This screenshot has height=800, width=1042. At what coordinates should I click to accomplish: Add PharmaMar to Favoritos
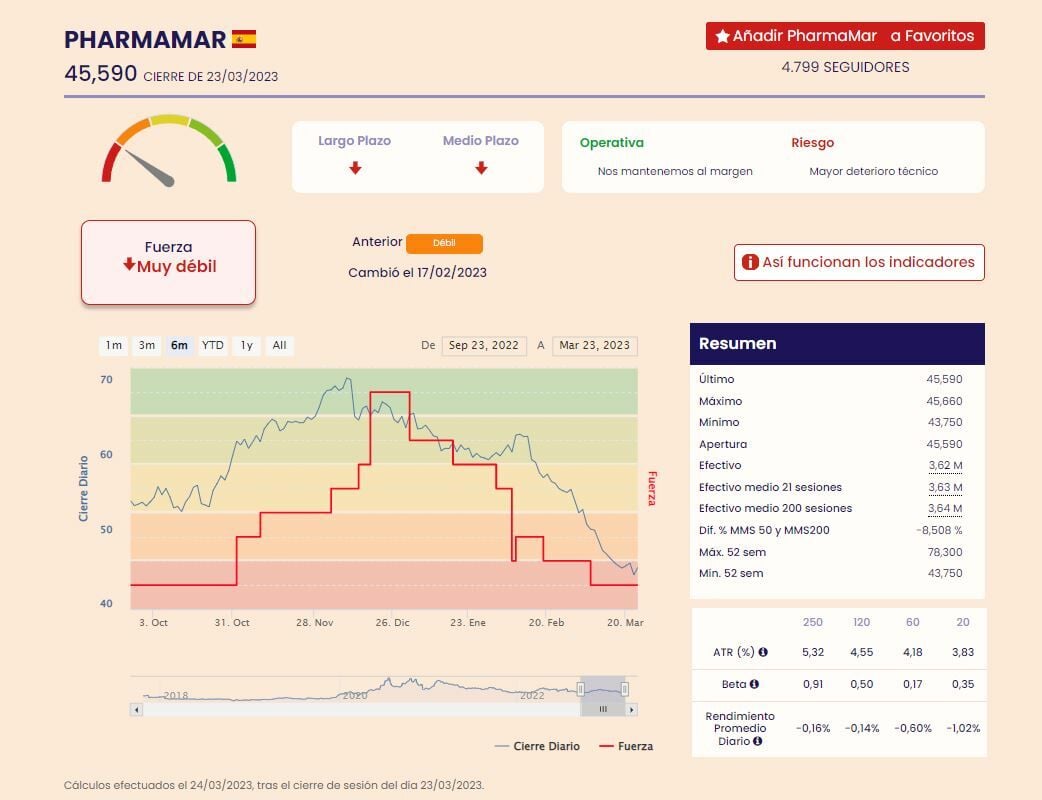tap(845, 36)
